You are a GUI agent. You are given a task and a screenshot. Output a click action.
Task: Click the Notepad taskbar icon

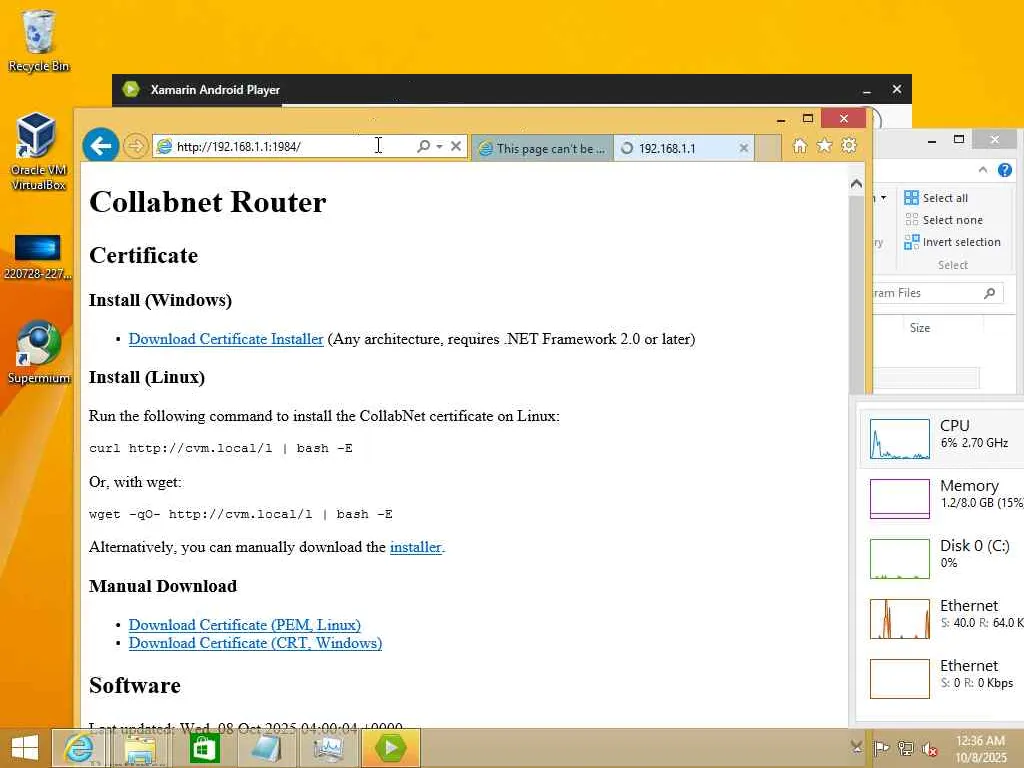[266, 748]
